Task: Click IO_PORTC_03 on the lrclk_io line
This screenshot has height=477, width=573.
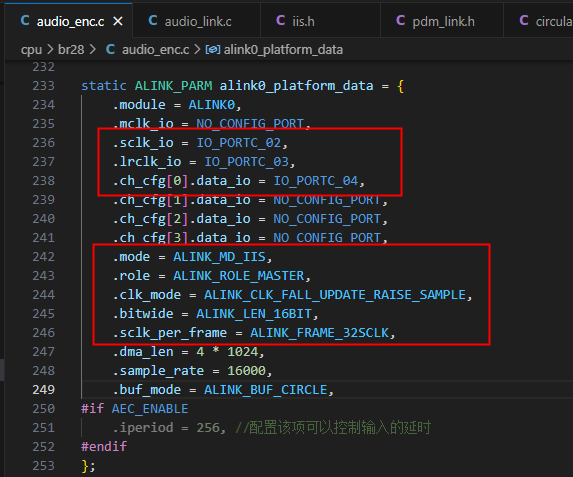Action: tap(246, 162)
